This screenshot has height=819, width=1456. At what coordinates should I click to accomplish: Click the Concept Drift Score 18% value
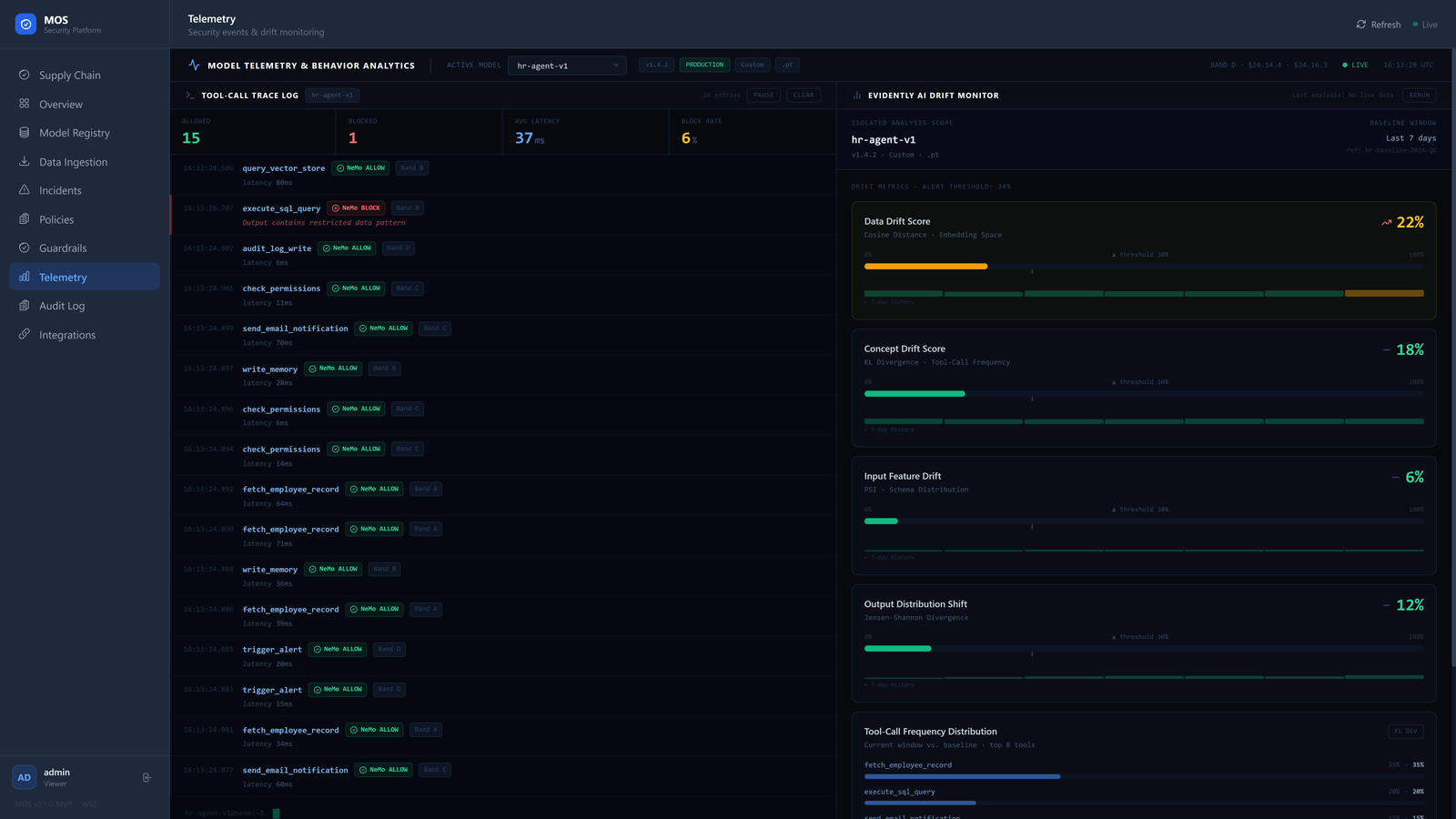tap(1410, 349)
